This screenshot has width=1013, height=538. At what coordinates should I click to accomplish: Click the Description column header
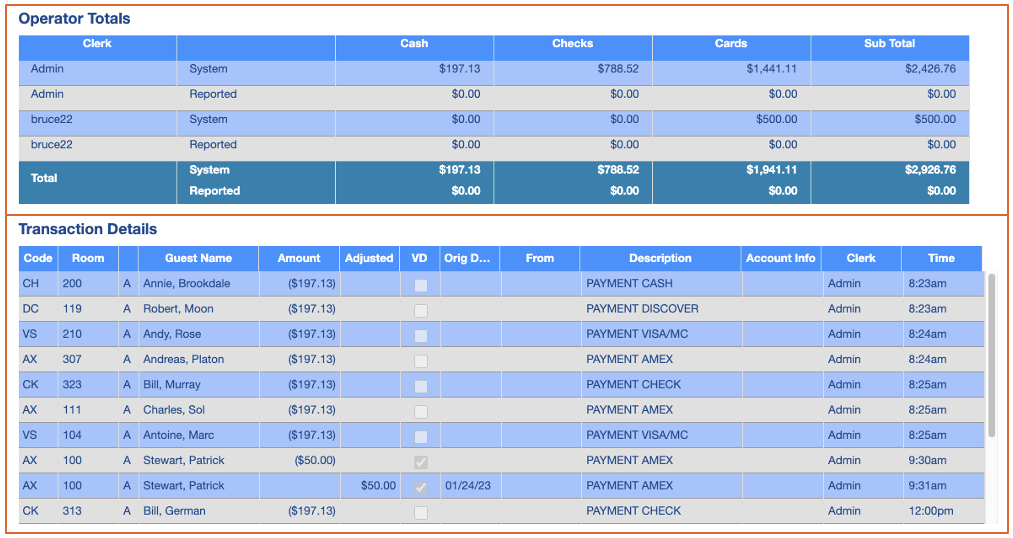[x=660, y=258]
